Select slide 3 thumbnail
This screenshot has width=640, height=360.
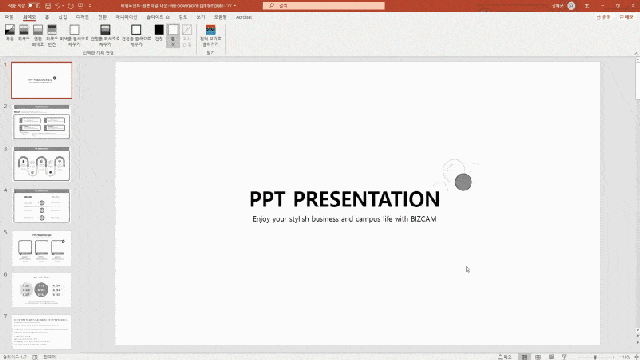(x=42, y=164)
